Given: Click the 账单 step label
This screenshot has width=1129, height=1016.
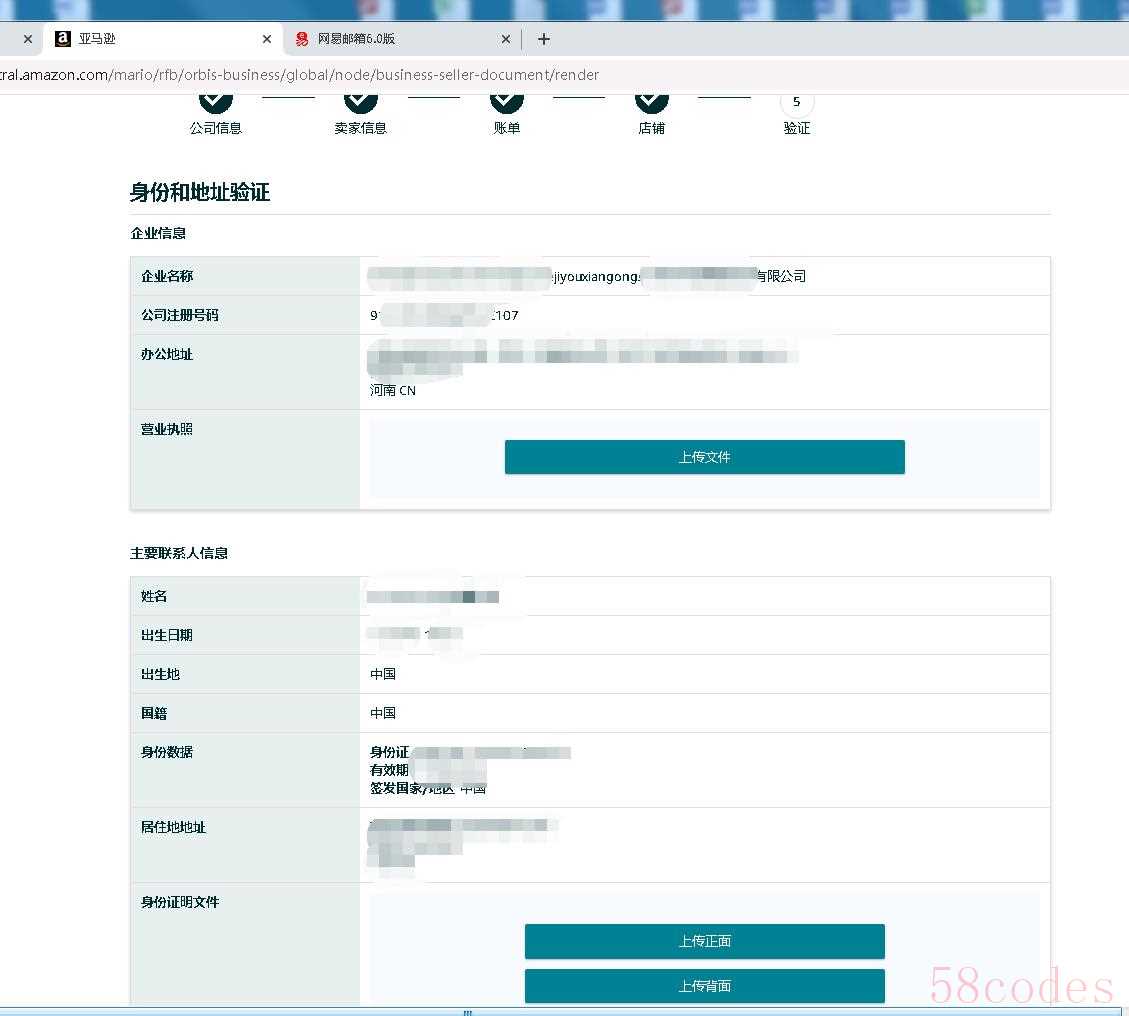Looking at the screenshot, I should click(x=507, y=128).
